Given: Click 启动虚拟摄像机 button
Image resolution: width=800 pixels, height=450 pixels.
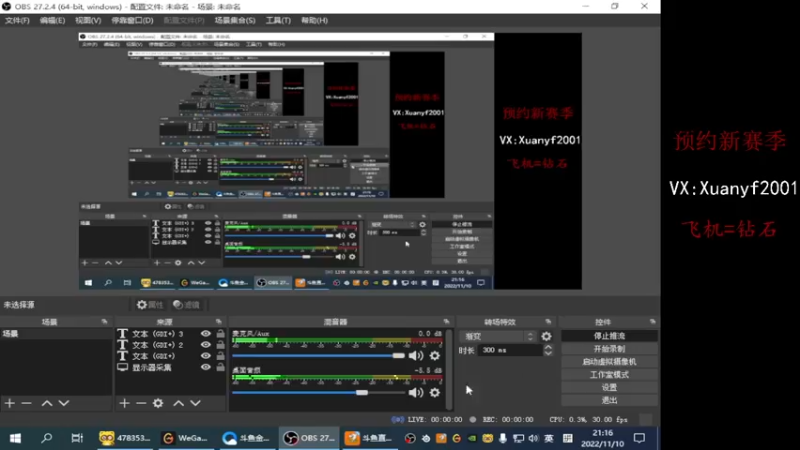Looking at the screenshot, I should [609, 362].
